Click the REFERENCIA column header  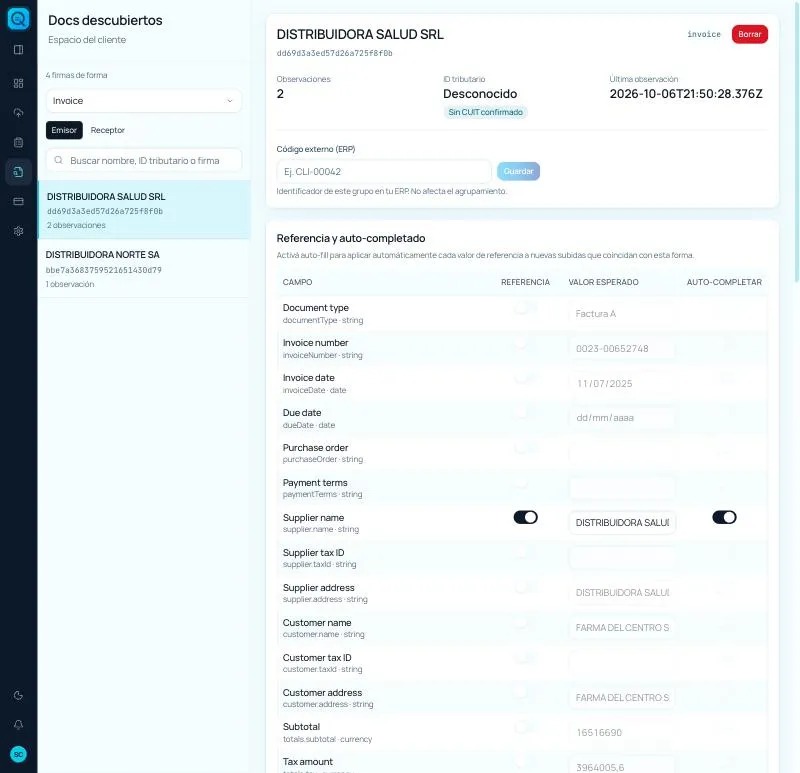tap(526, 282)
